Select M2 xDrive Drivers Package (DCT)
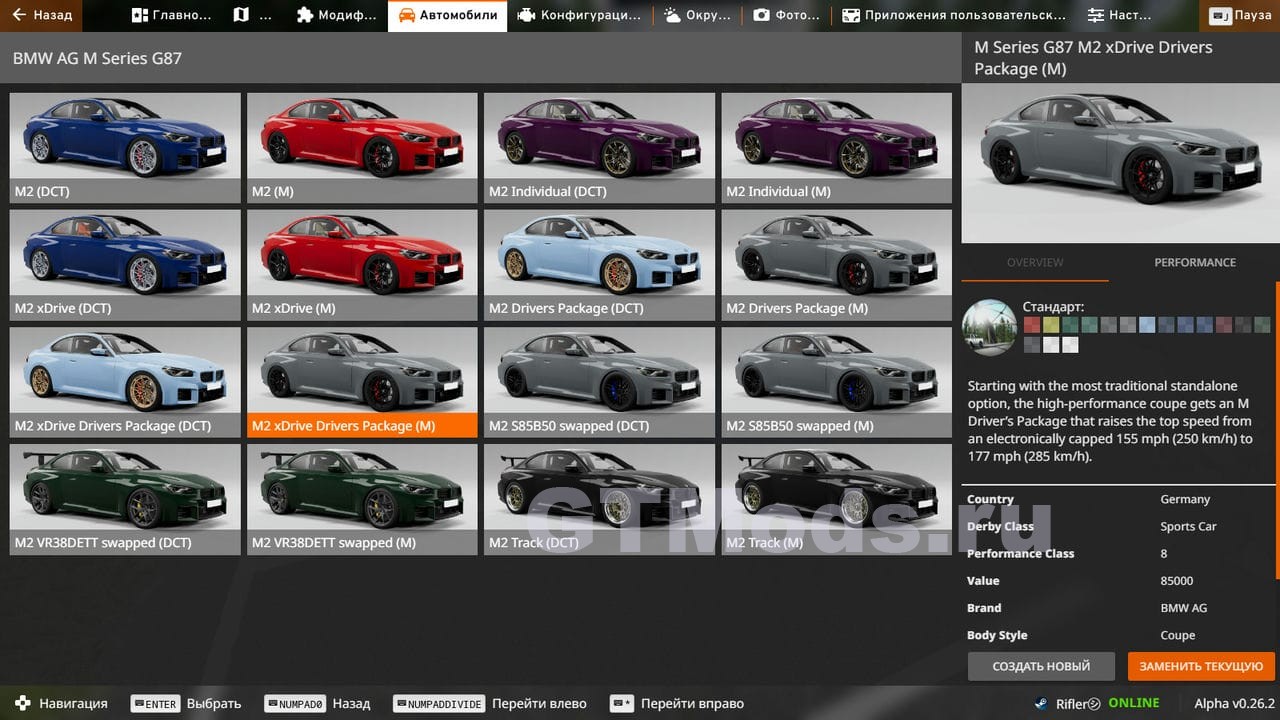The width and height of the screenshot is (1280, 720). [125, 383]
